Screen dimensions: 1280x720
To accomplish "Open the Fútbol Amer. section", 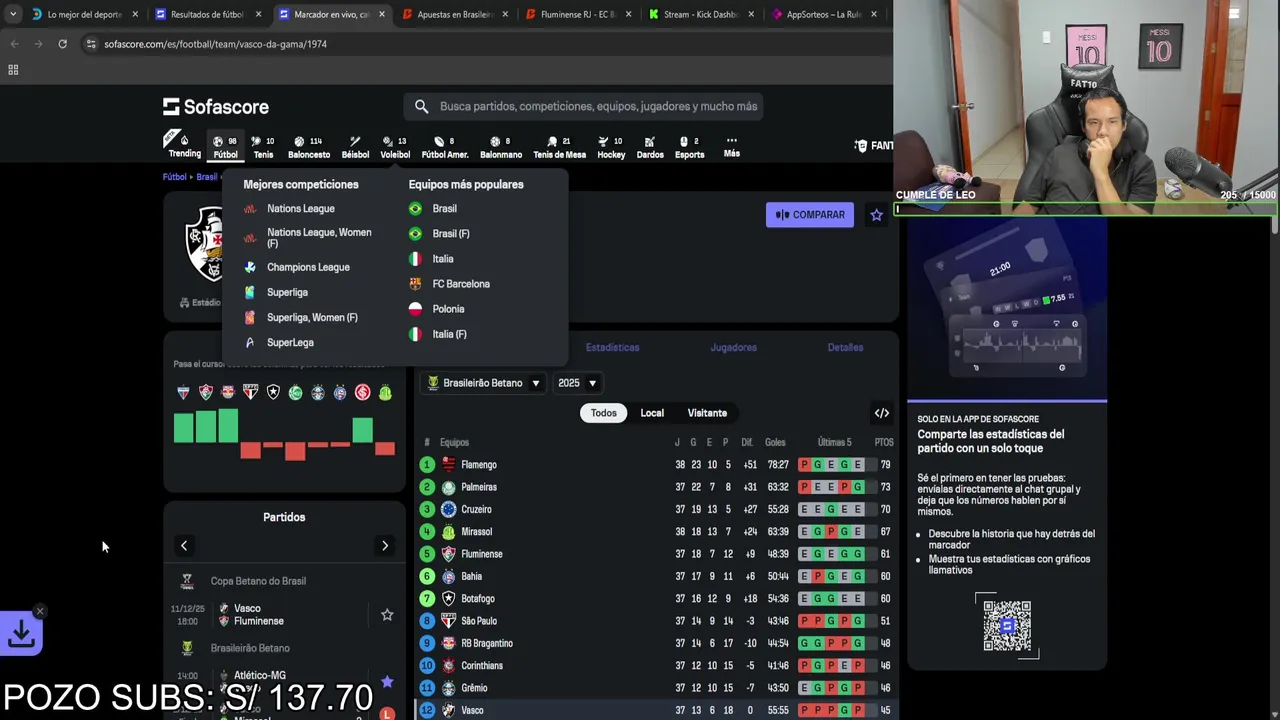I will (445, 146).
